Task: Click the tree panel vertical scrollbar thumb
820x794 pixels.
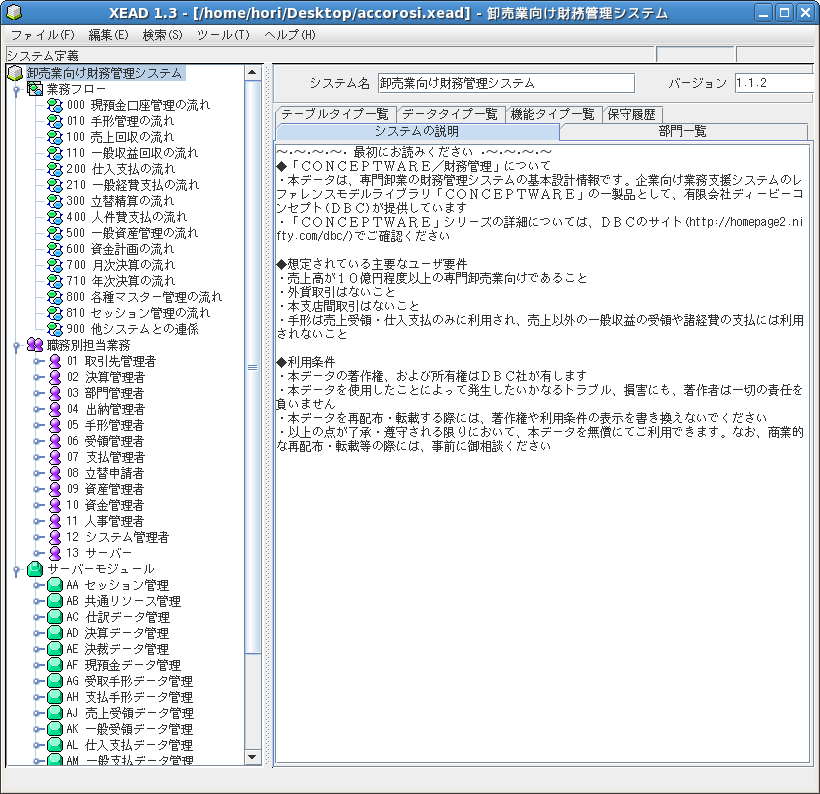Action: point(253,367)
